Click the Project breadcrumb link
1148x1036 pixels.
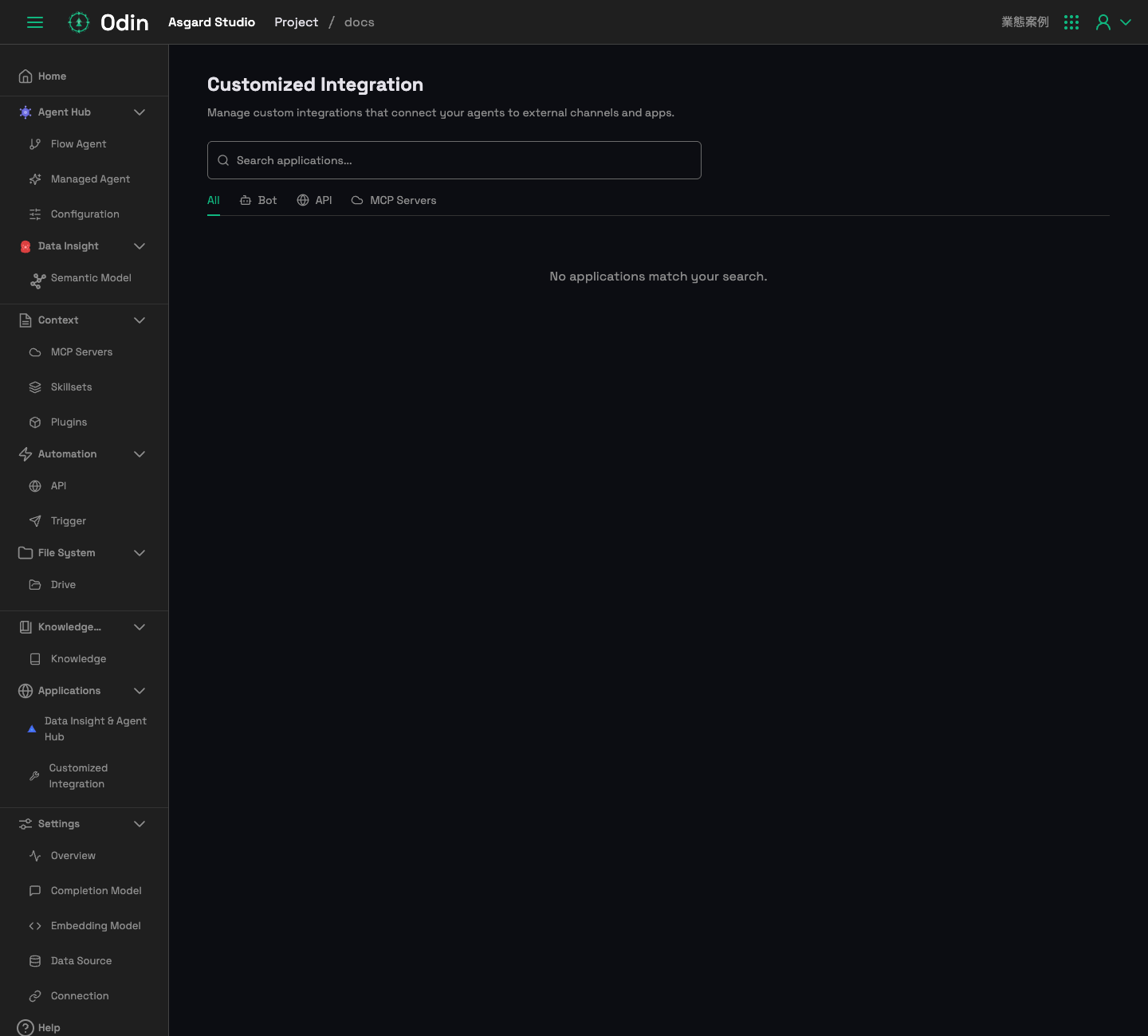pyautogui.click(x=296, y=22)
